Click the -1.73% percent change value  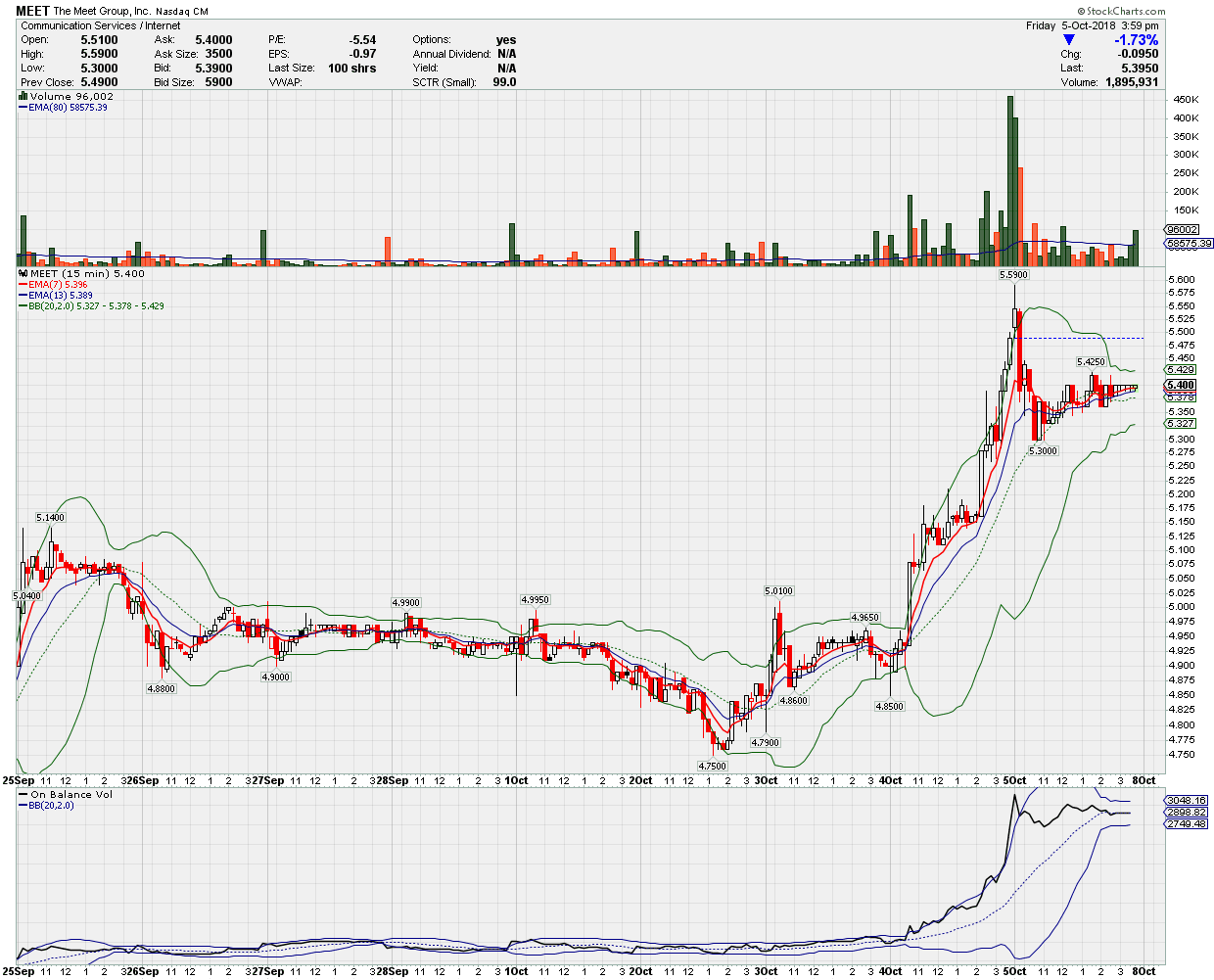pos(1136,40)
